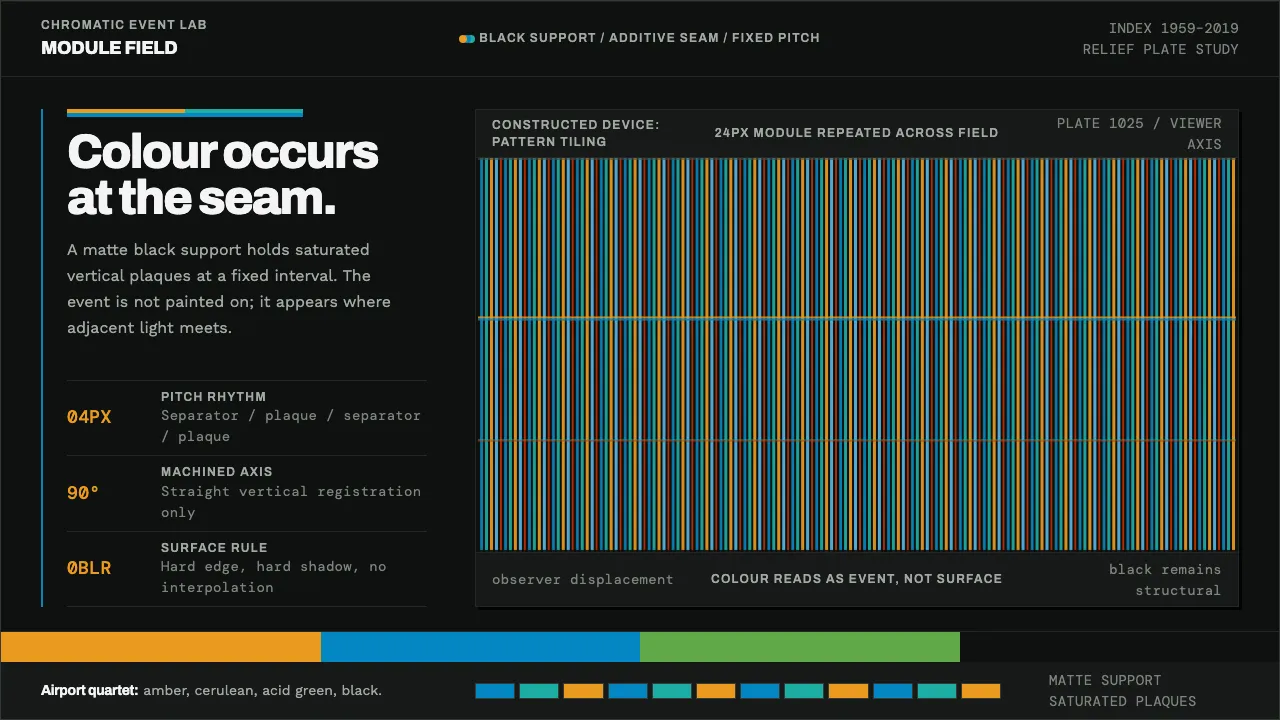Click "Straight vertical registration only" description

(x=291, y=502)
